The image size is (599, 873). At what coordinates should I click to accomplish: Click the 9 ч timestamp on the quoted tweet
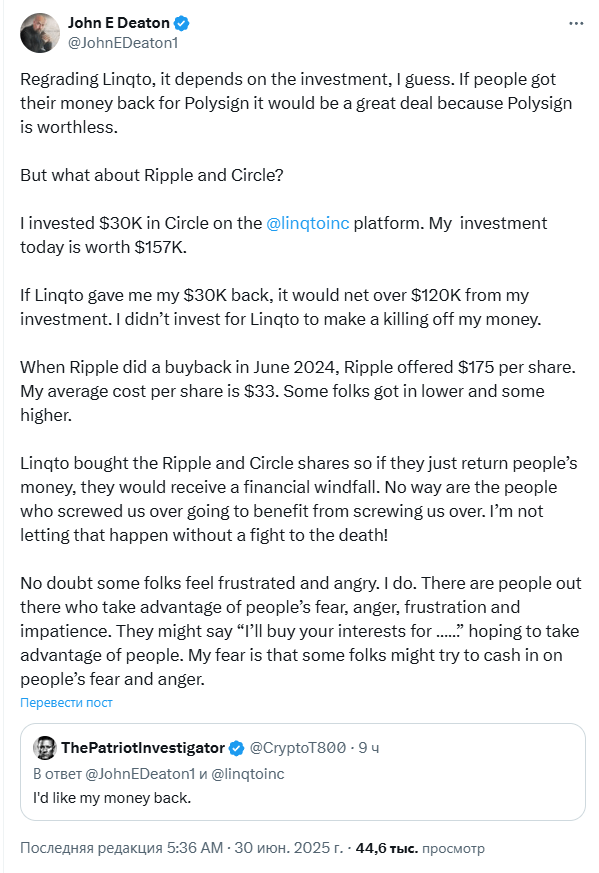[369, 748]
